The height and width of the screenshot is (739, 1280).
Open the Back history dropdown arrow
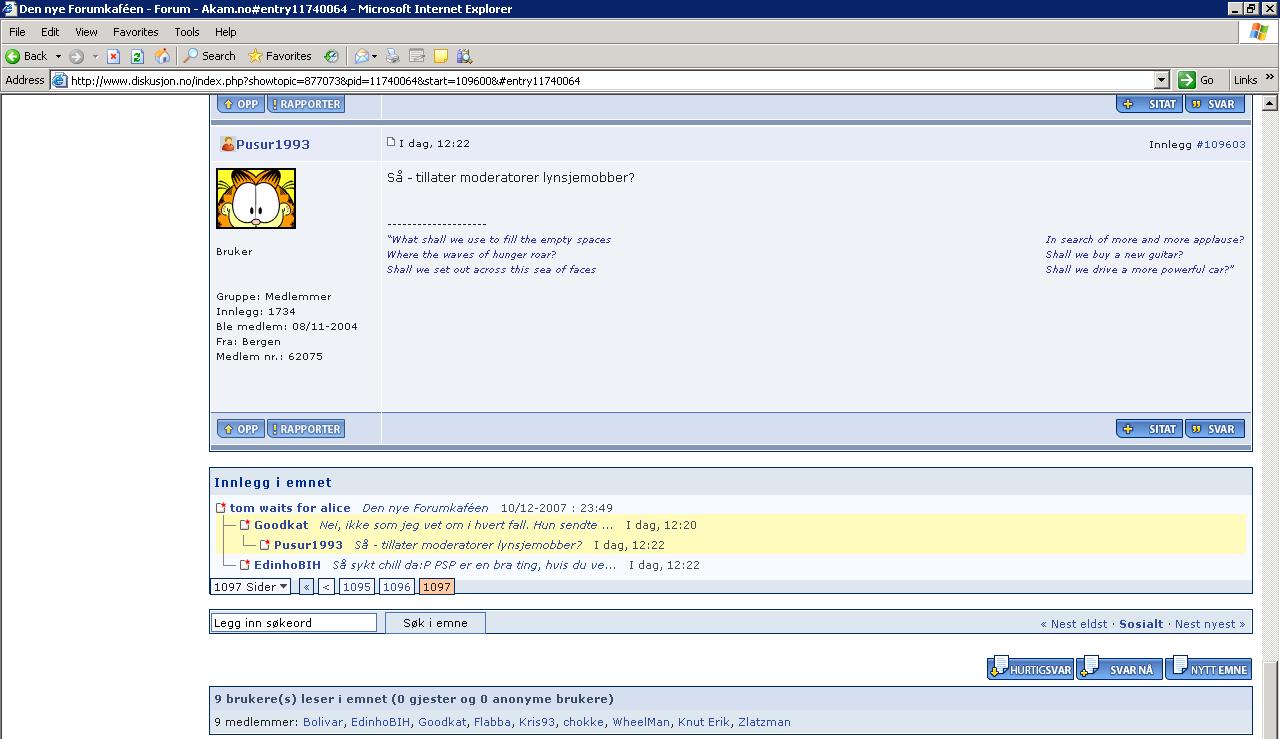point(58,56)
